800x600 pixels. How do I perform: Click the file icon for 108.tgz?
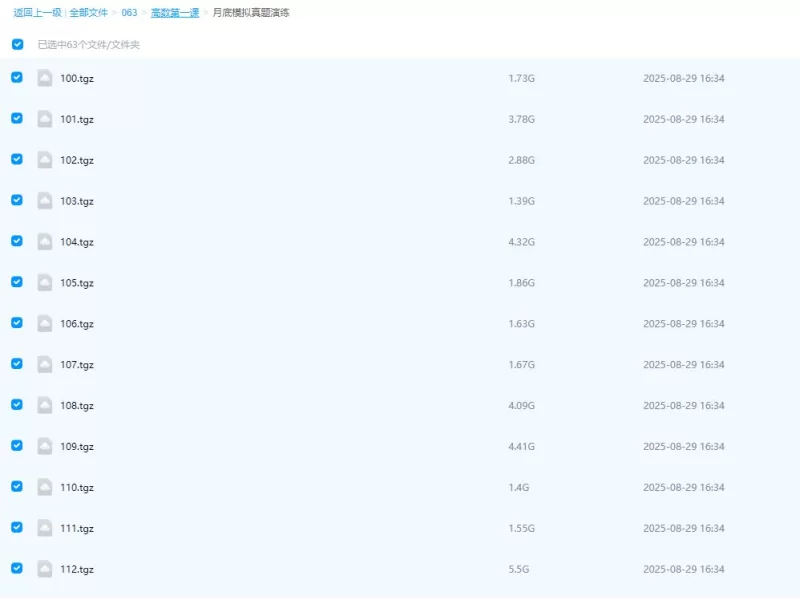tap(45, 405)
